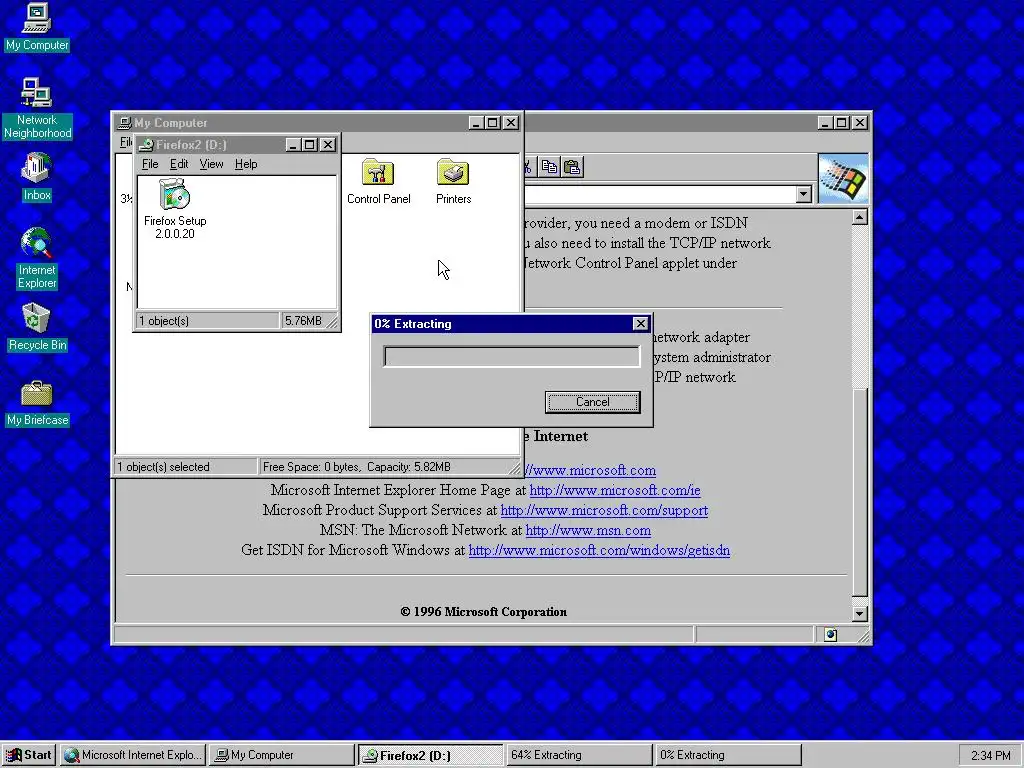Expand the Internet Explorer address dropdown
This screenshot has height=768, width=1024.
click(804, 194)
